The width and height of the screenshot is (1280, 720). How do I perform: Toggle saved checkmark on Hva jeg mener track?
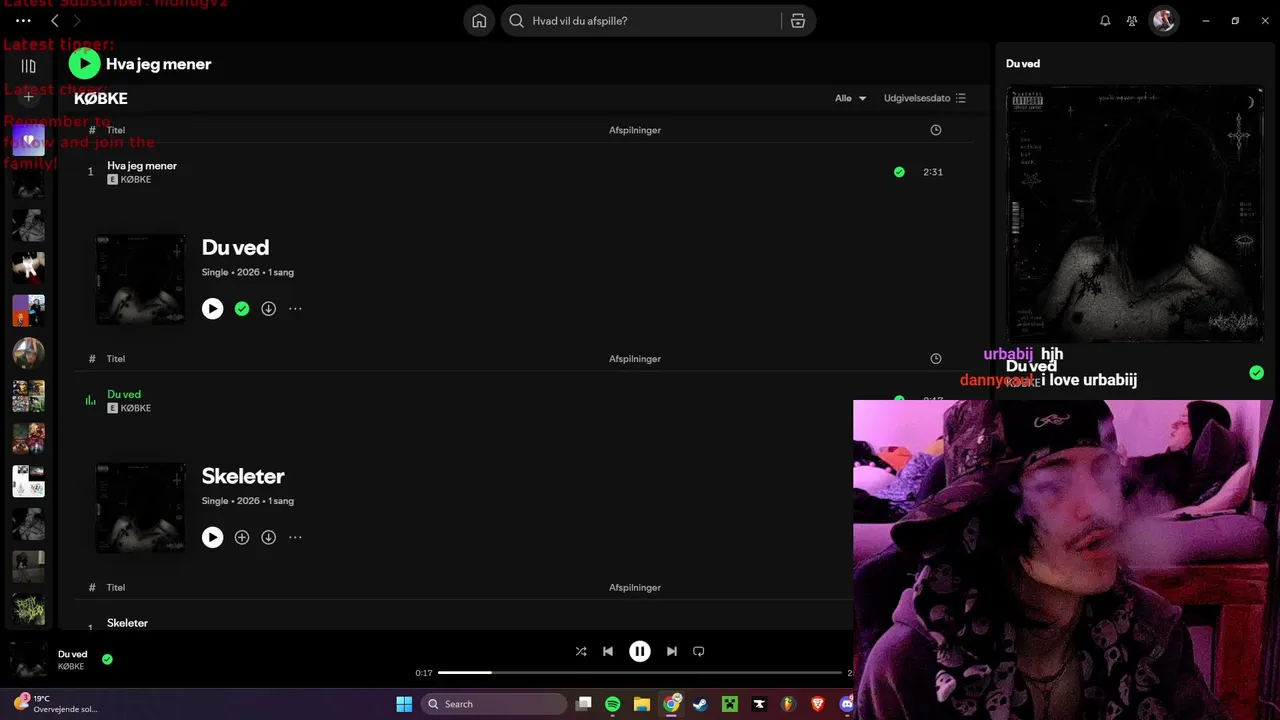(899, 172)
